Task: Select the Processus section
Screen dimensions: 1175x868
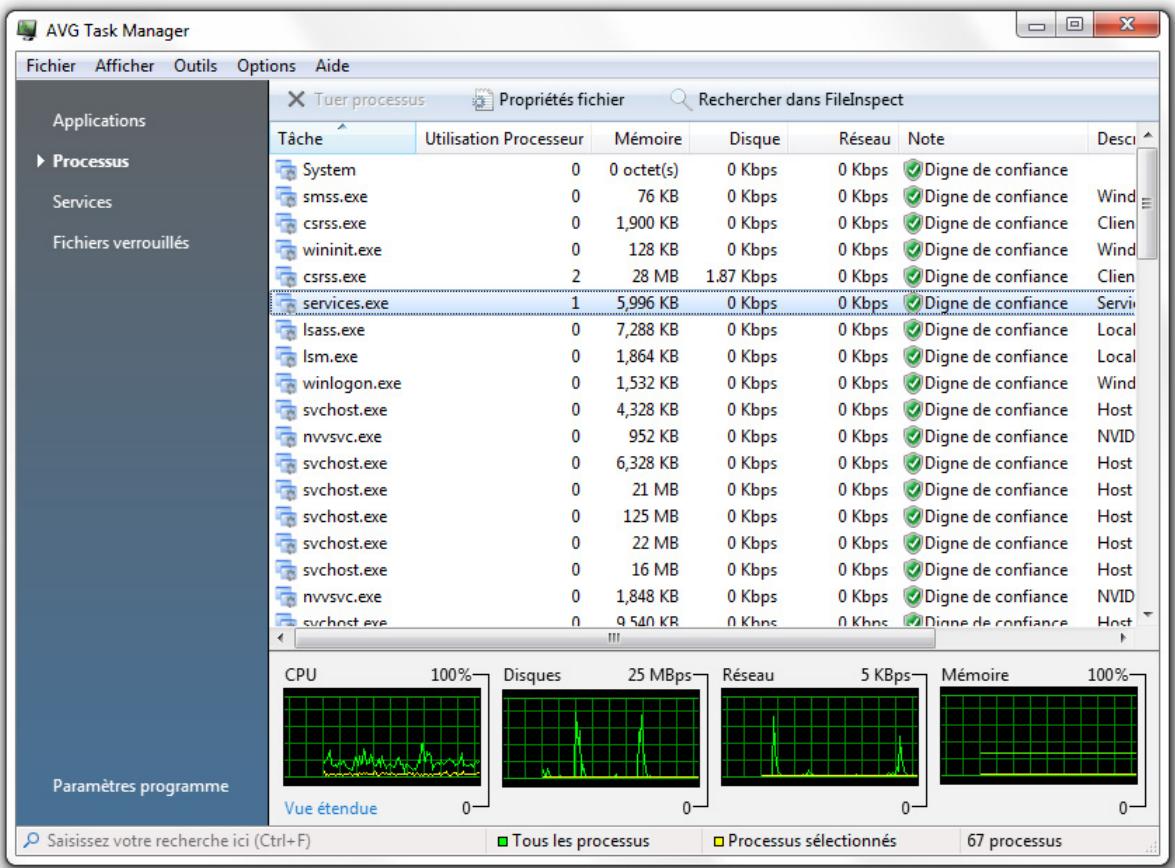Action: [x=91, y=161]
